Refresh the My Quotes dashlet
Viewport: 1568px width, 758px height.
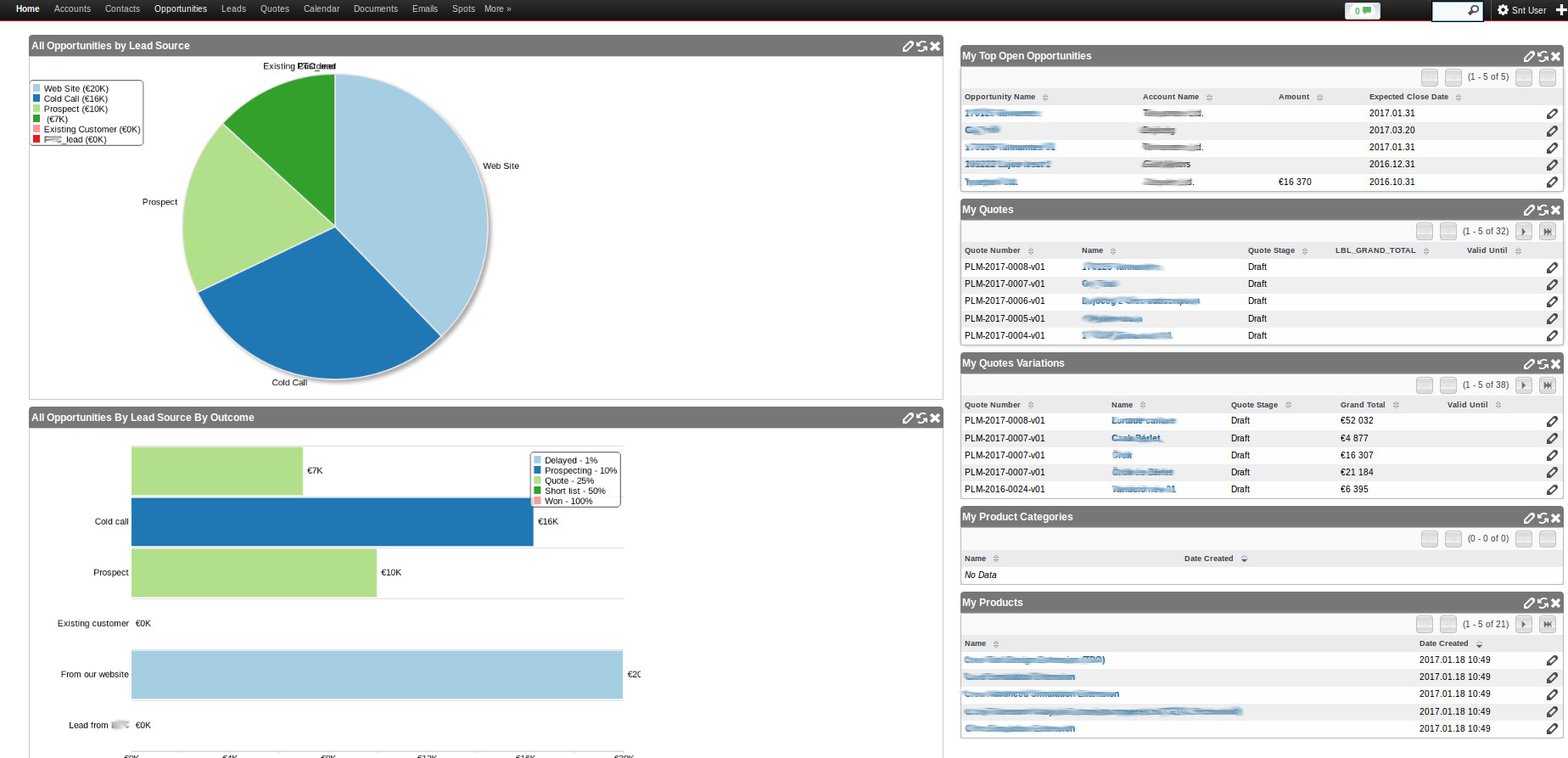pyautogui.click(x=1543, y=211)
